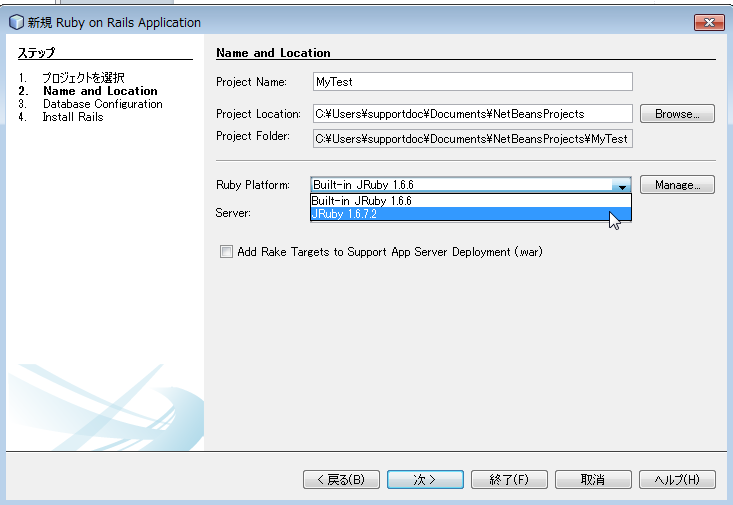Screen dimensions: 733x505
Task: Click the Project Location: label
Action: coord(258,114)
